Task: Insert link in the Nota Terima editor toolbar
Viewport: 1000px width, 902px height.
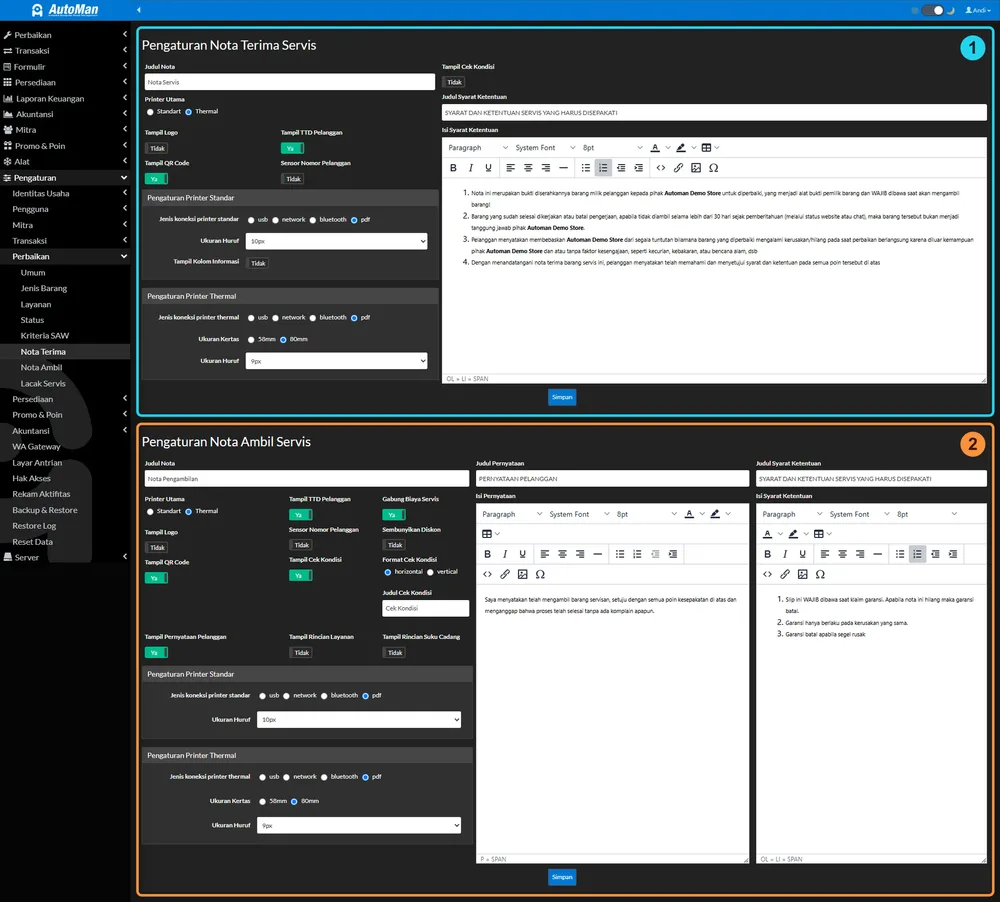Action: (x=678, y=168)
